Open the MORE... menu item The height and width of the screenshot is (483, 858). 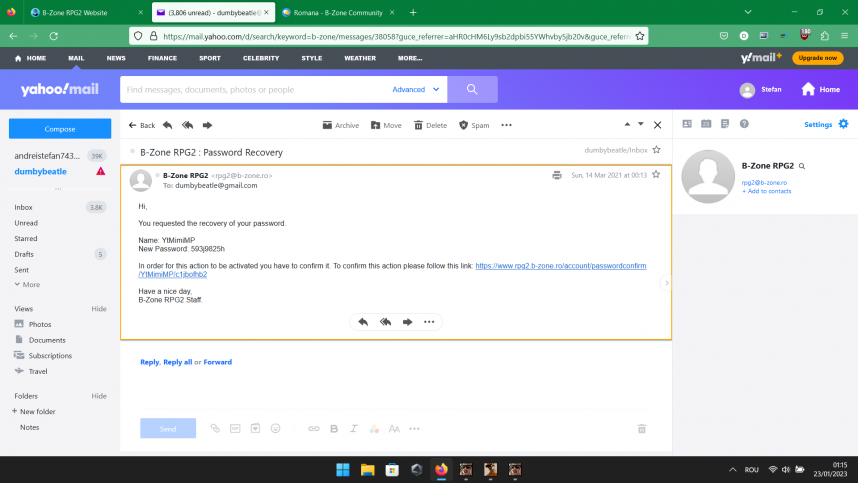[x=410, y=58]
